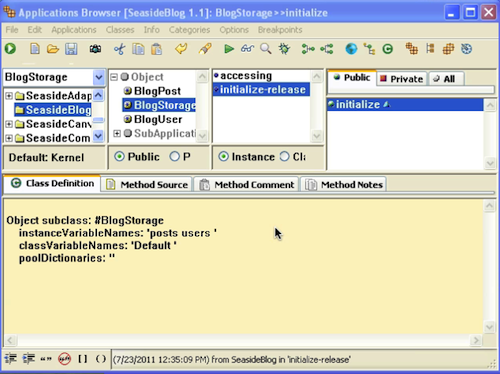Click the green play execute icon

pyautogui.click(x=229, y=49)
